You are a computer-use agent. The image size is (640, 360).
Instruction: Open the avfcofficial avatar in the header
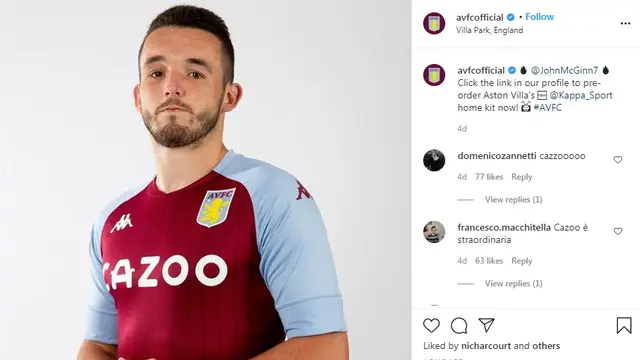[434, 23]
